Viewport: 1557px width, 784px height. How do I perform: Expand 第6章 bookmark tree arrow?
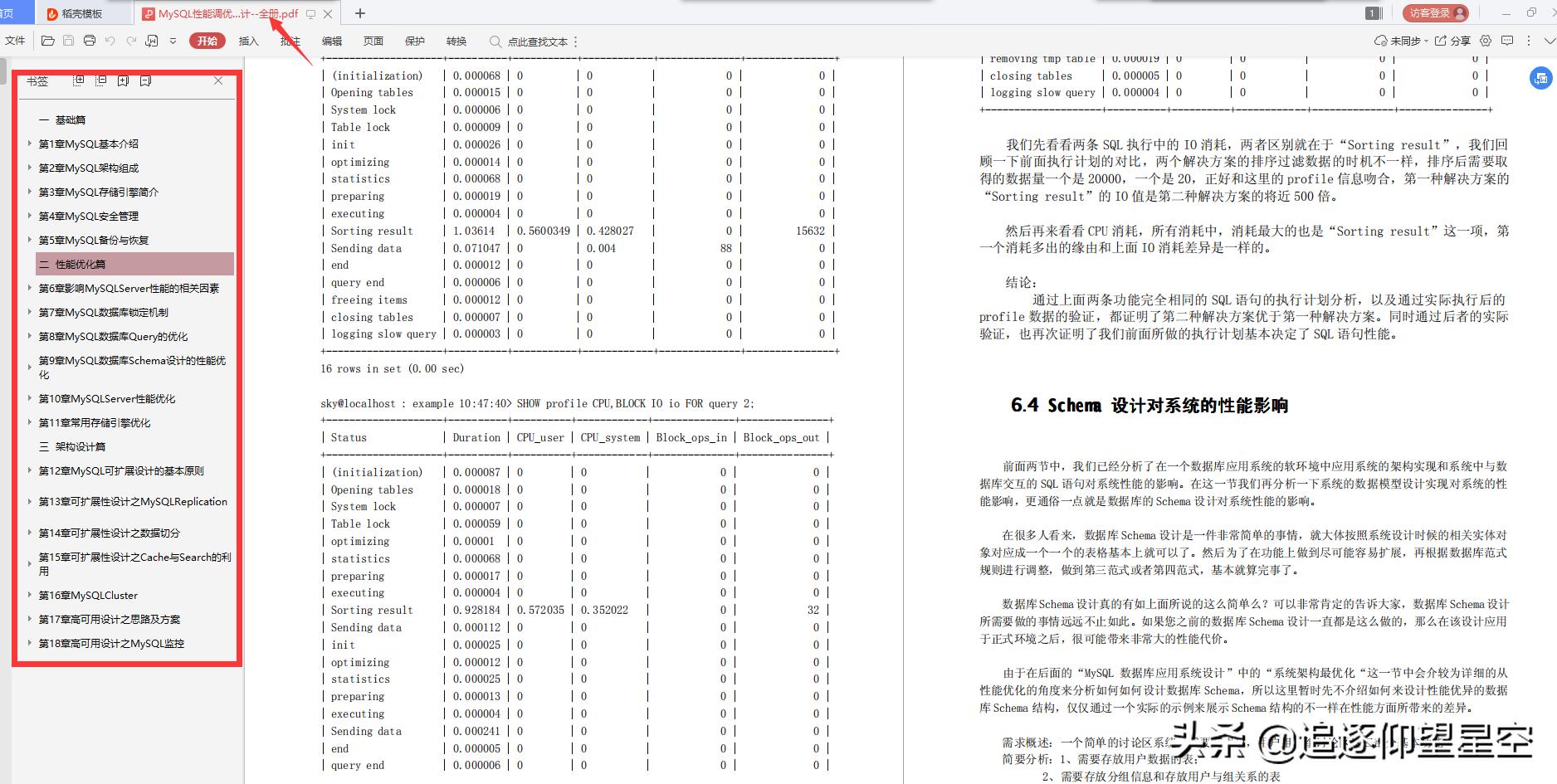[x=29, y=288]
